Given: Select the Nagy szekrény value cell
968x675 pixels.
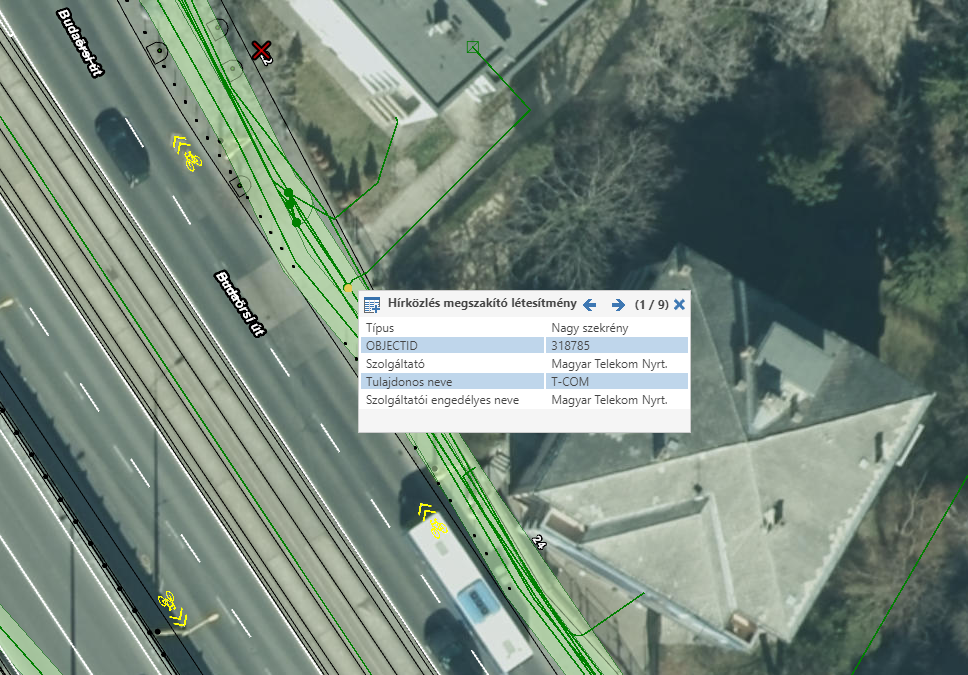Looking at the screenshot, I should [589, 327].
